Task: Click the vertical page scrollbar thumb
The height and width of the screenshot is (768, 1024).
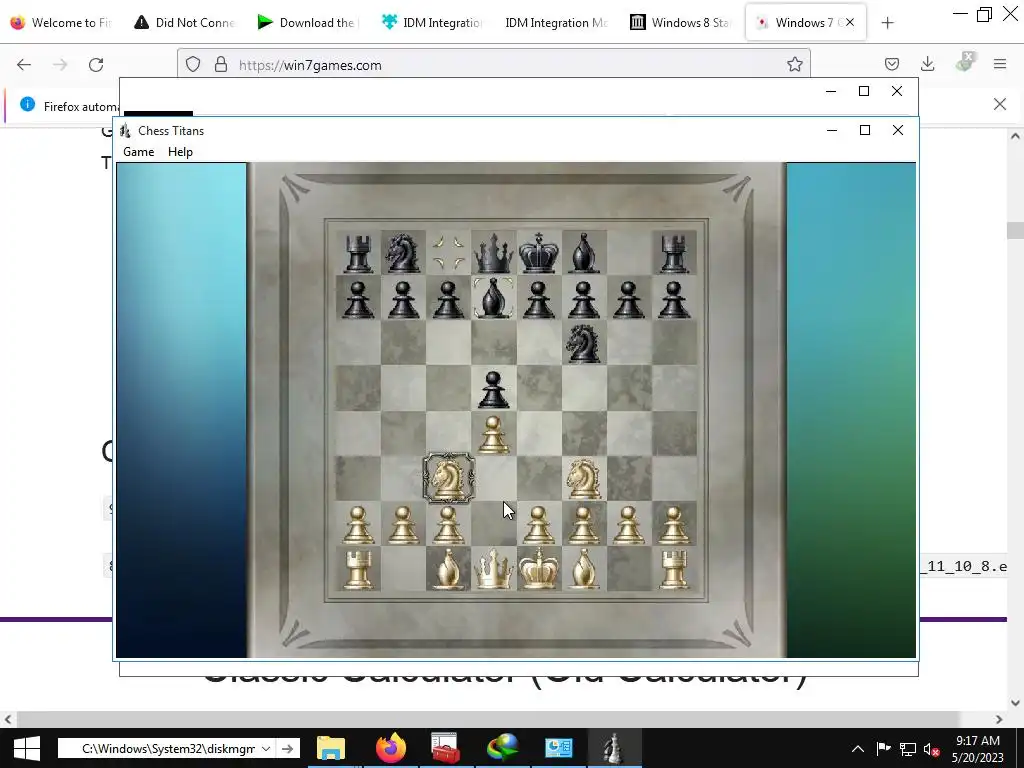Action: point(1014,231)
